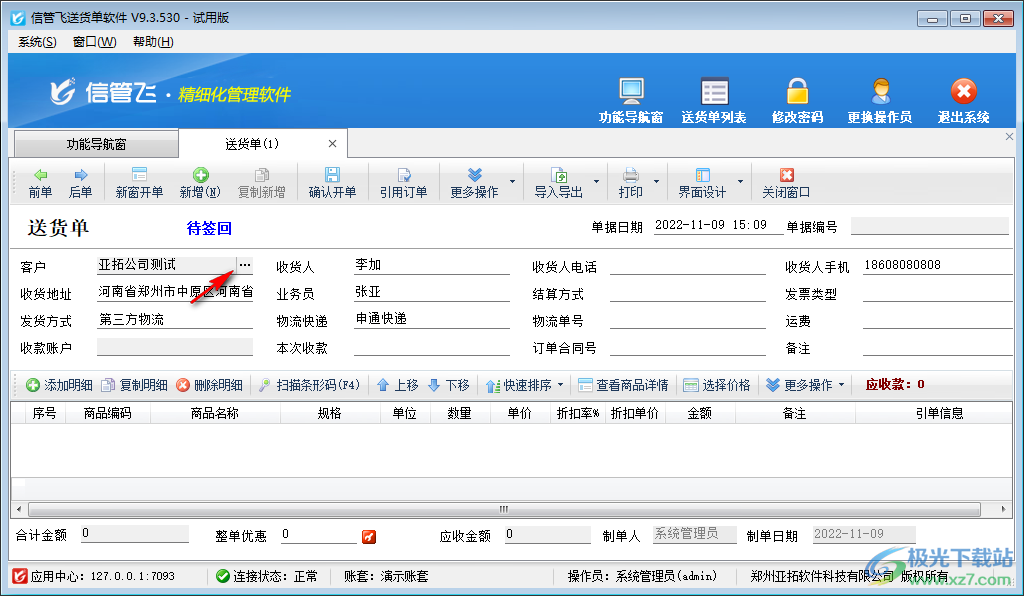Click the 结算方式 input field

pos(688,292)
